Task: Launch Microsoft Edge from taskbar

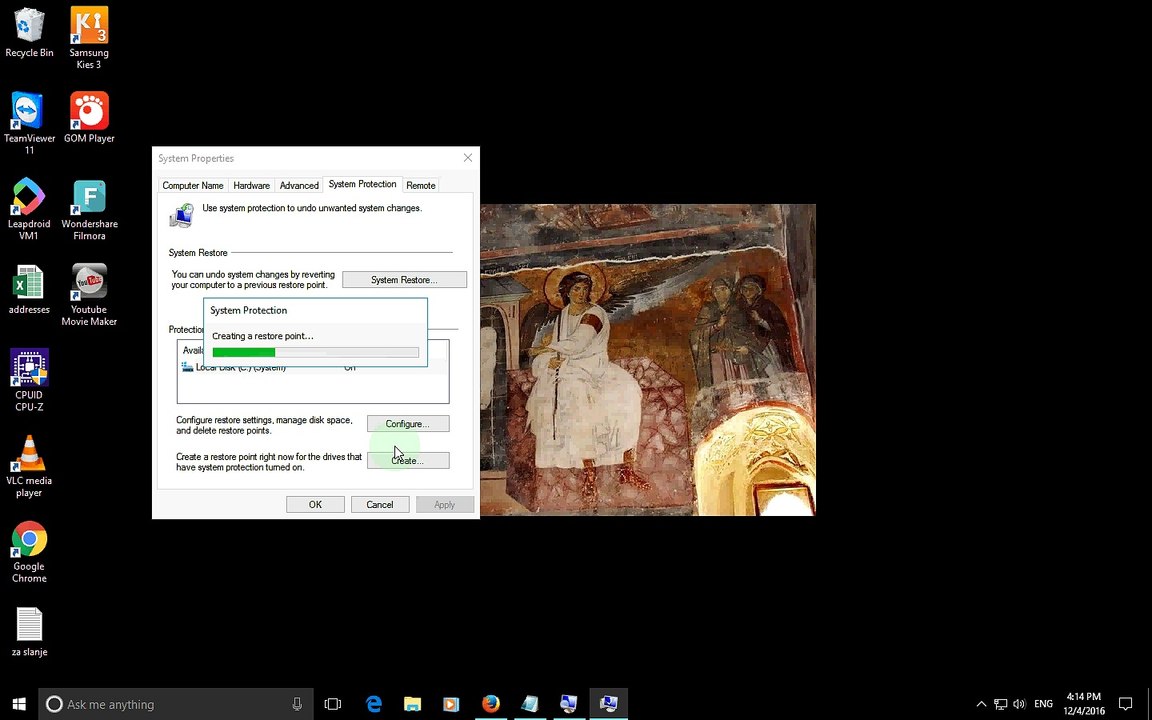Action: [374, 704]
